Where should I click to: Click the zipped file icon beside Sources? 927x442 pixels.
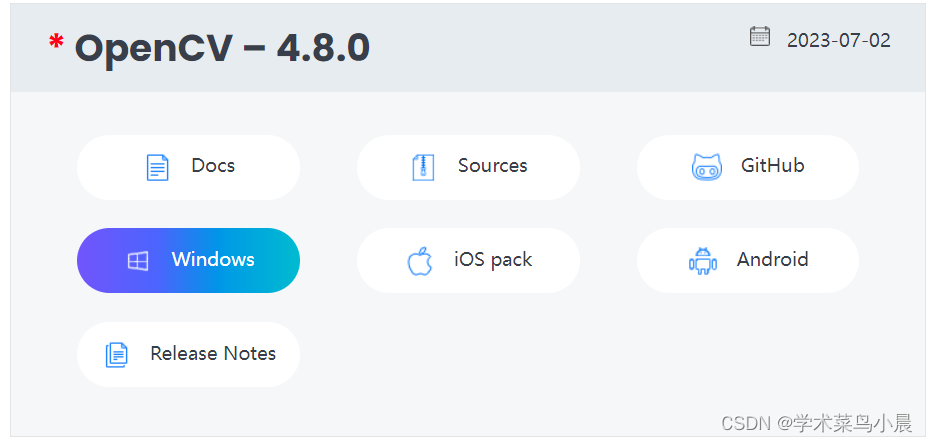click(x=423, y=167)
